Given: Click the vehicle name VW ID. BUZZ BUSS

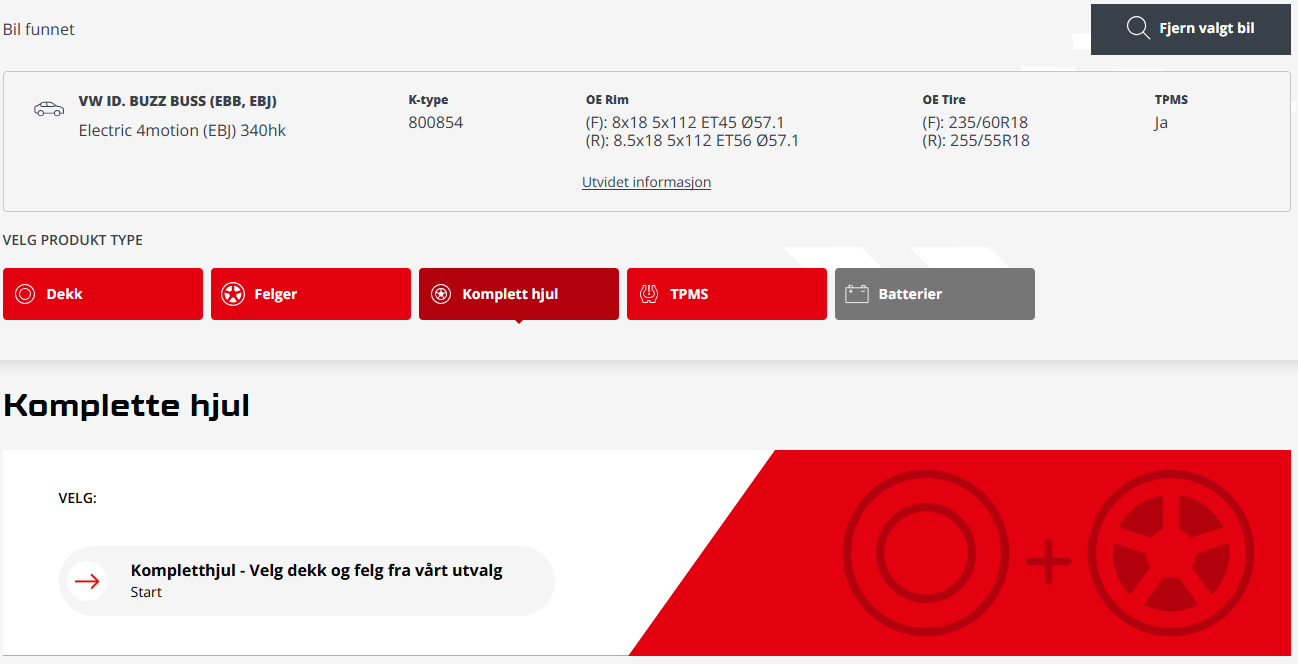Looking at the screenshot, I should 178,101.
